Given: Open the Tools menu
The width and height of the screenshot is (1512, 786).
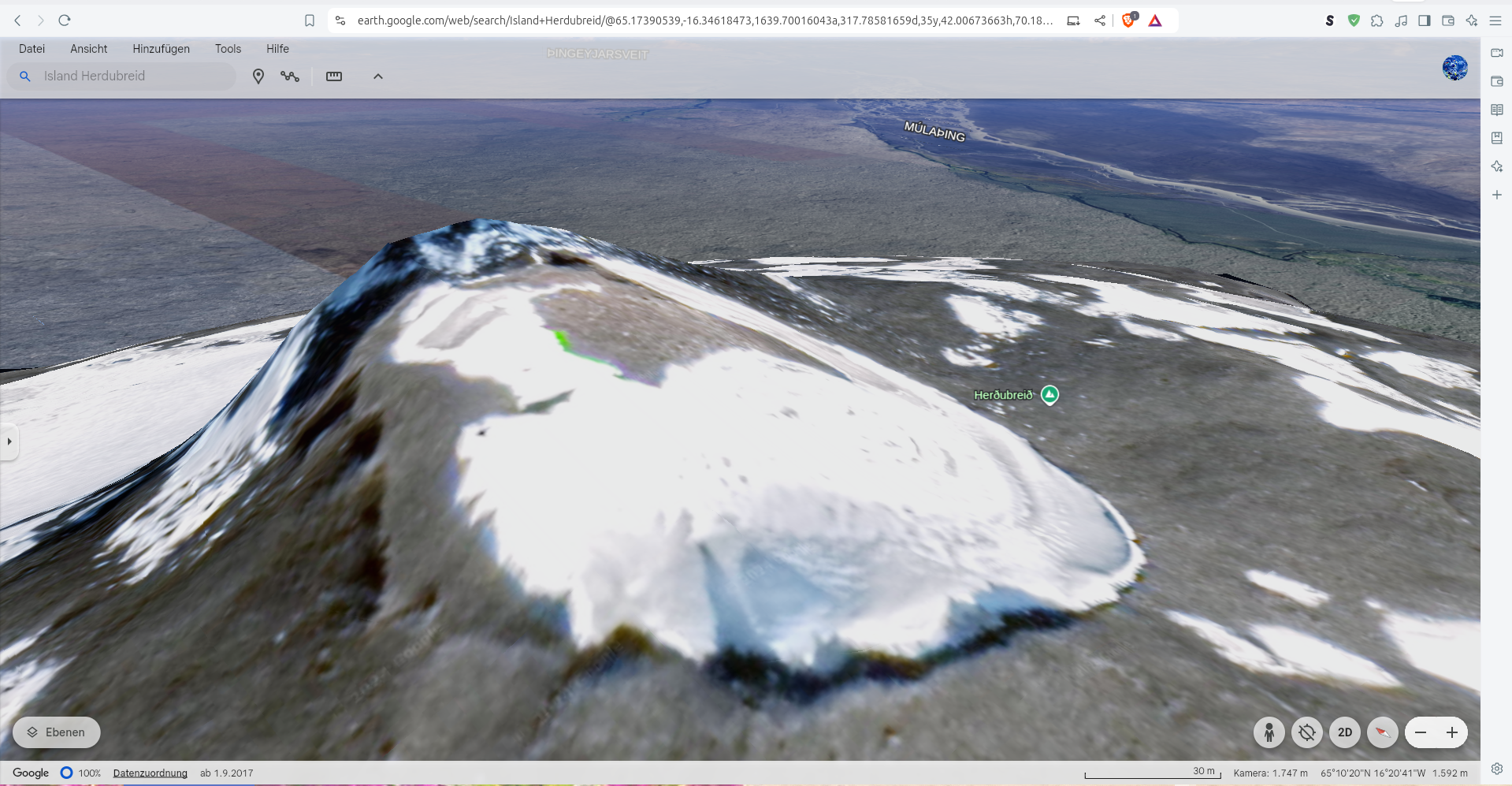Looking at the screenshot, I should click(228, 49).
